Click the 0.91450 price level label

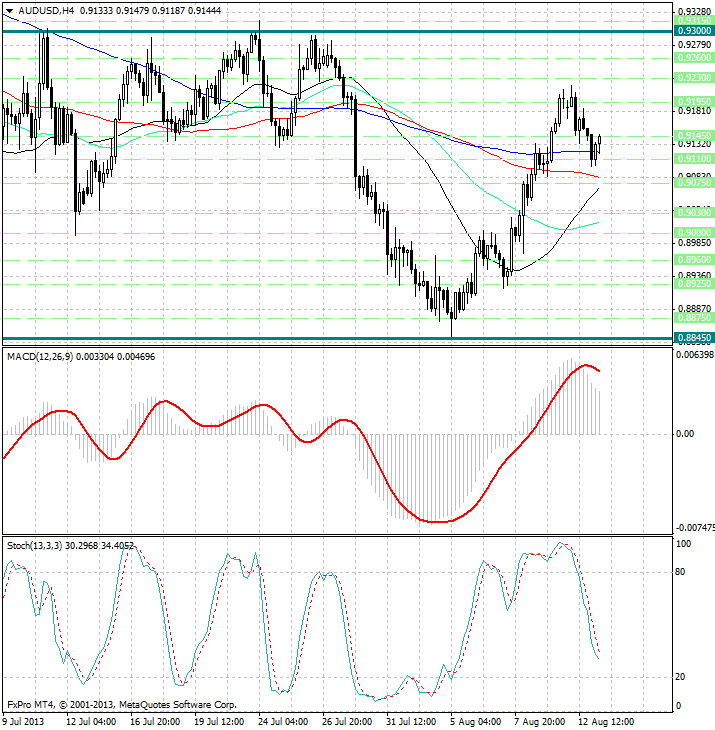coord(693,135)
